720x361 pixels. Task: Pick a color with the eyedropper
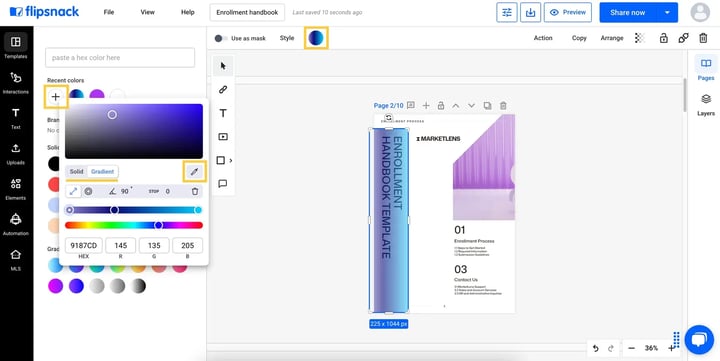[194, 172]
